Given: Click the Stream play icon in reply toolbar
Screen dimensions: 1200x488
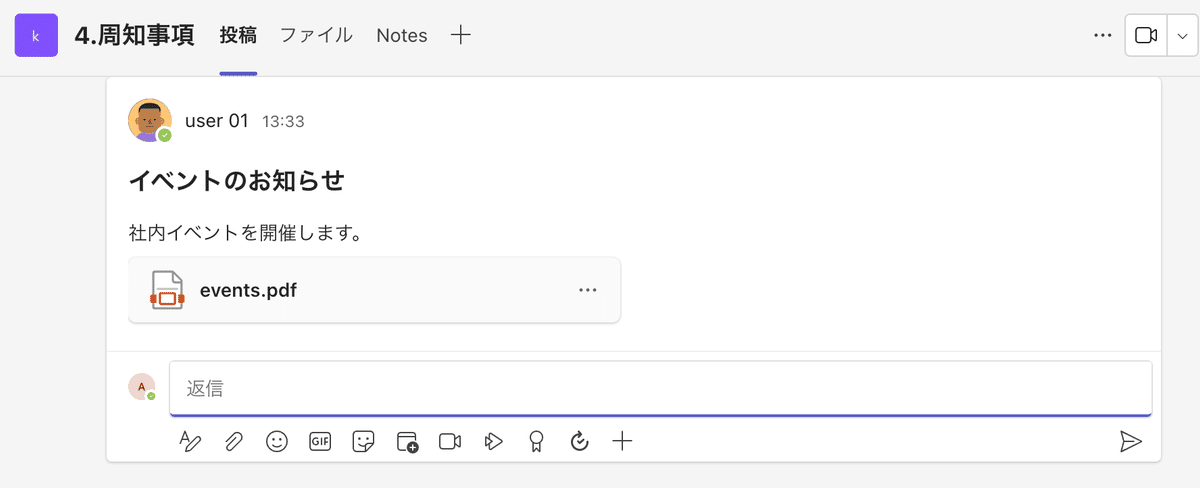Looking at the screenshot, I should [493, 441].
